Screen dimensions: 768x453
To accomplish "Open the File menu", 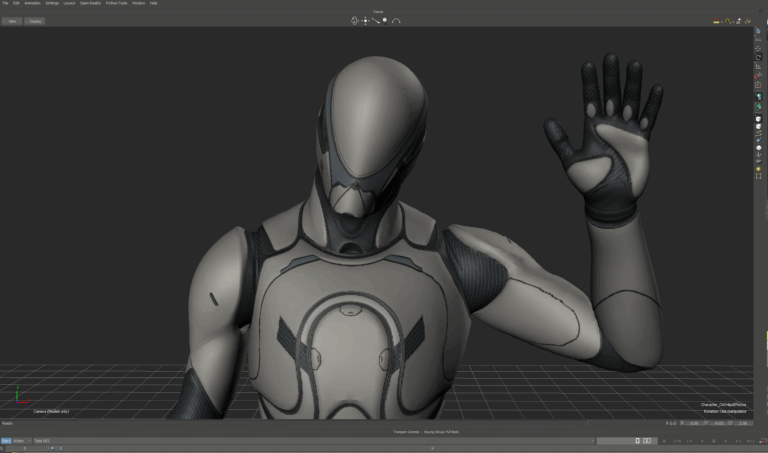I will 5,3.
